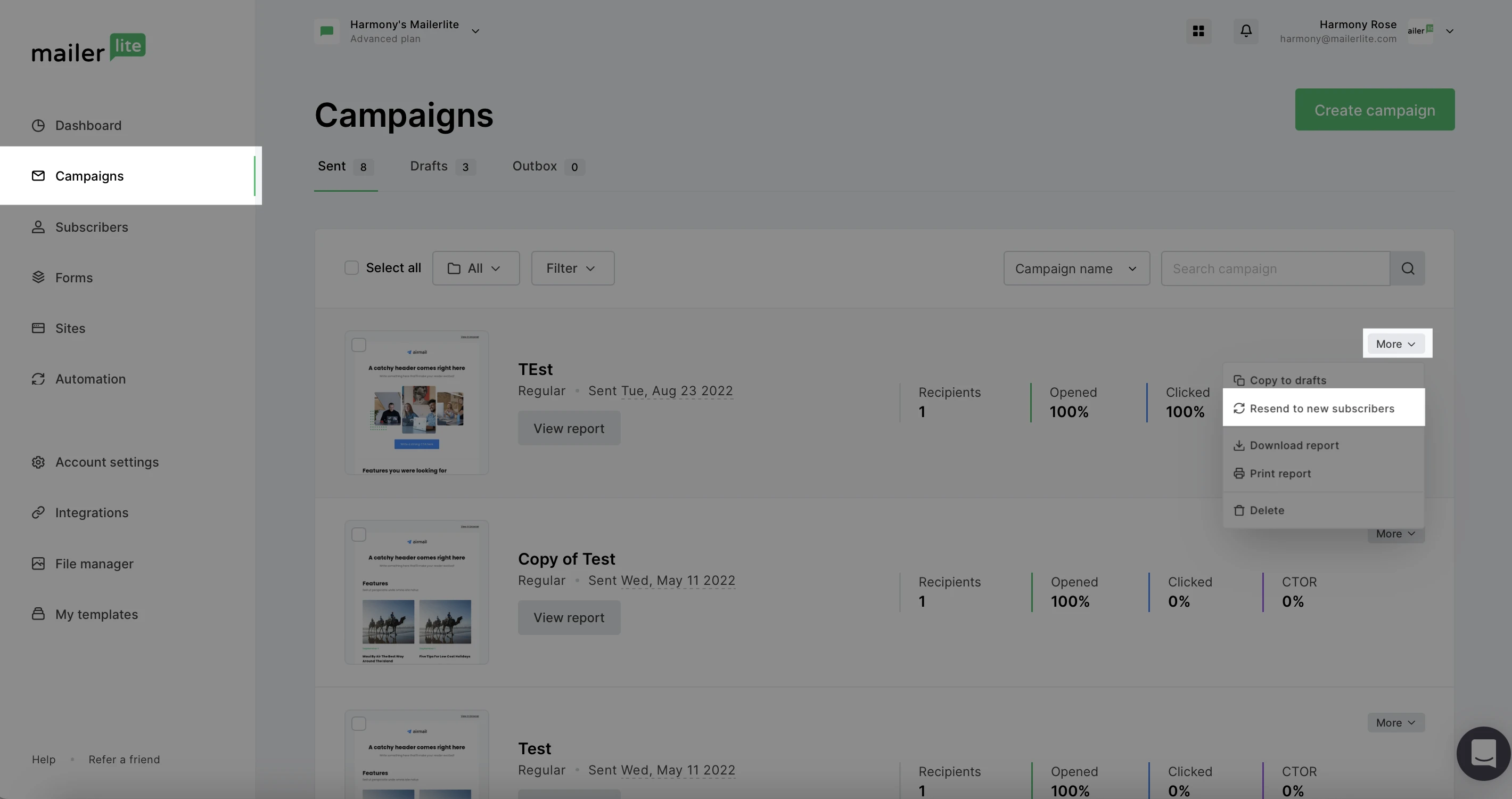
Task: Check the Select all checkbox
Action: [351, 268]
